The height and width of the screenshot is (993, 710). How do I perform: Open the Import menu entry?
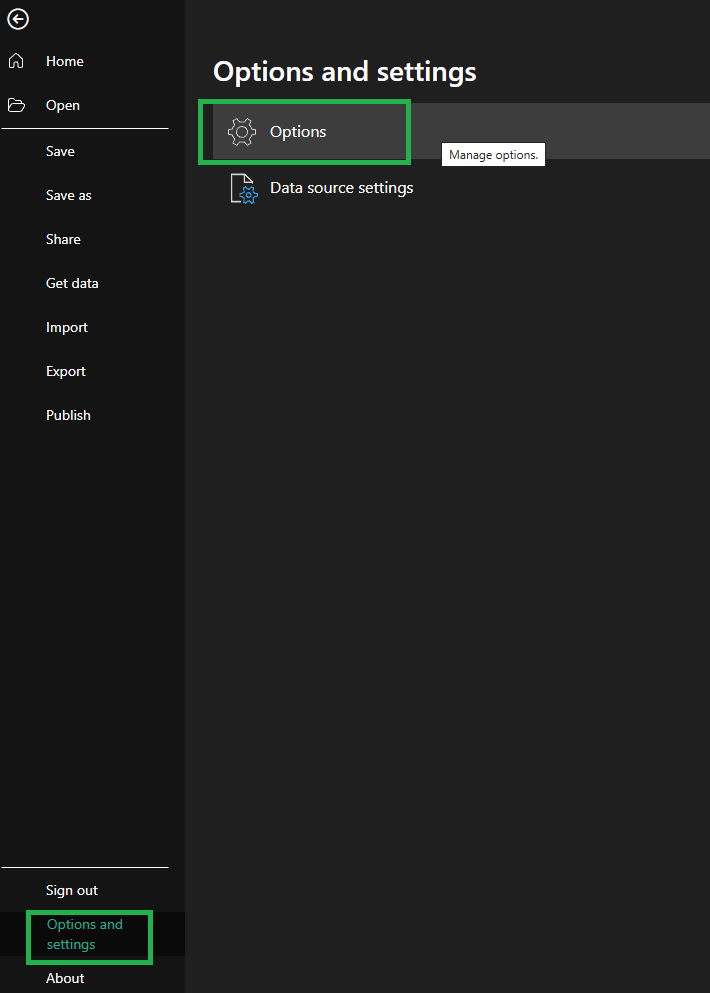click(67, 327)
